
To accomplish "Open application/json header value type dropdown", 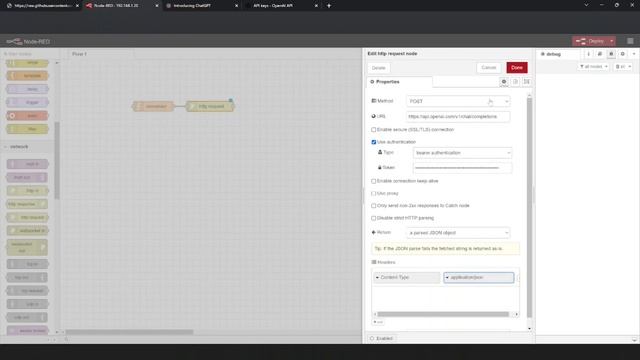I will [447, 278].
